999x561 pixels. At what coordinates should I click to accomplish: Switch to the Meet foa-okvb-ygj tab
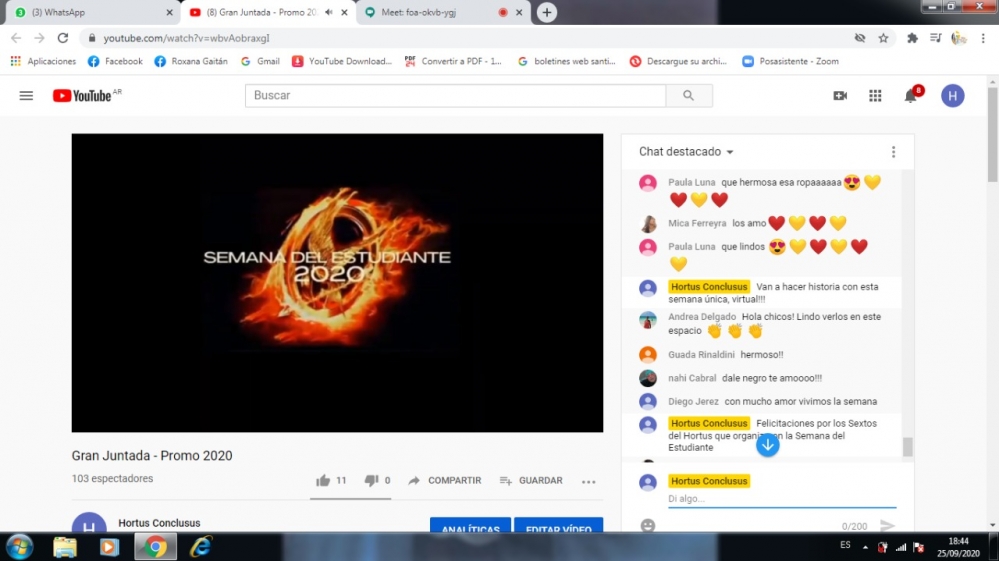click(444, 12)
